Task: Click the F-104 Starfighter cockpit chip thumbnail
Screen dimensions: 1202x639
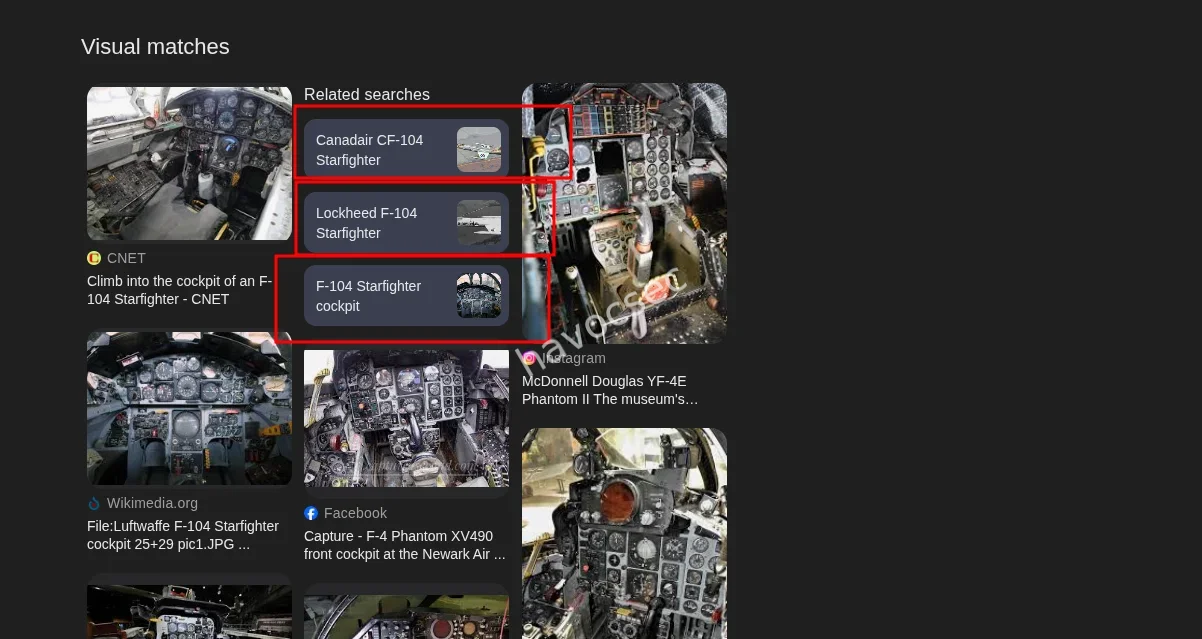Action: tap(479, 296)
